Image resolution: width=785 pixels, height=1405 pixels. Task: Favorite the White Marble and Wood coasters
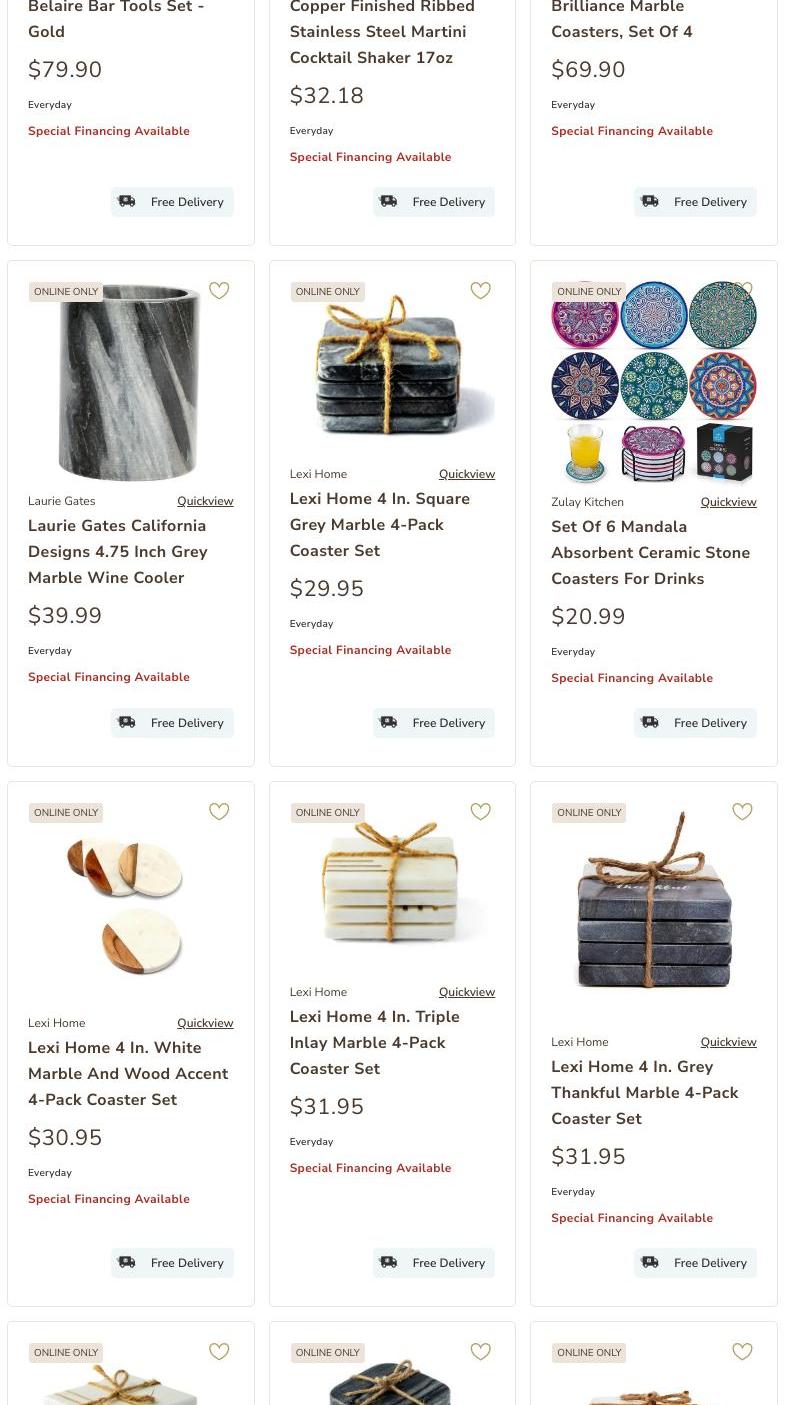point(219,812)
